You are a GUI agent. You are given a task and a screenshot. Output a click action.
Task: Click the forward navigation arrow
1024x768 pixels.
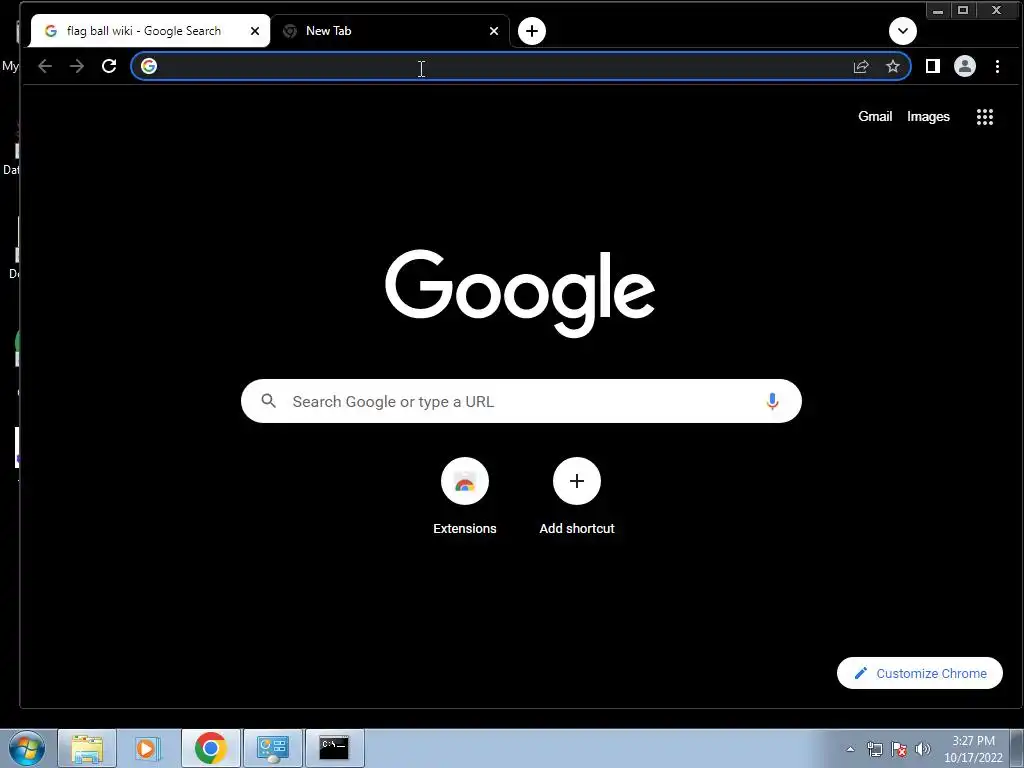pyautogui.click(x=77, y=66)
